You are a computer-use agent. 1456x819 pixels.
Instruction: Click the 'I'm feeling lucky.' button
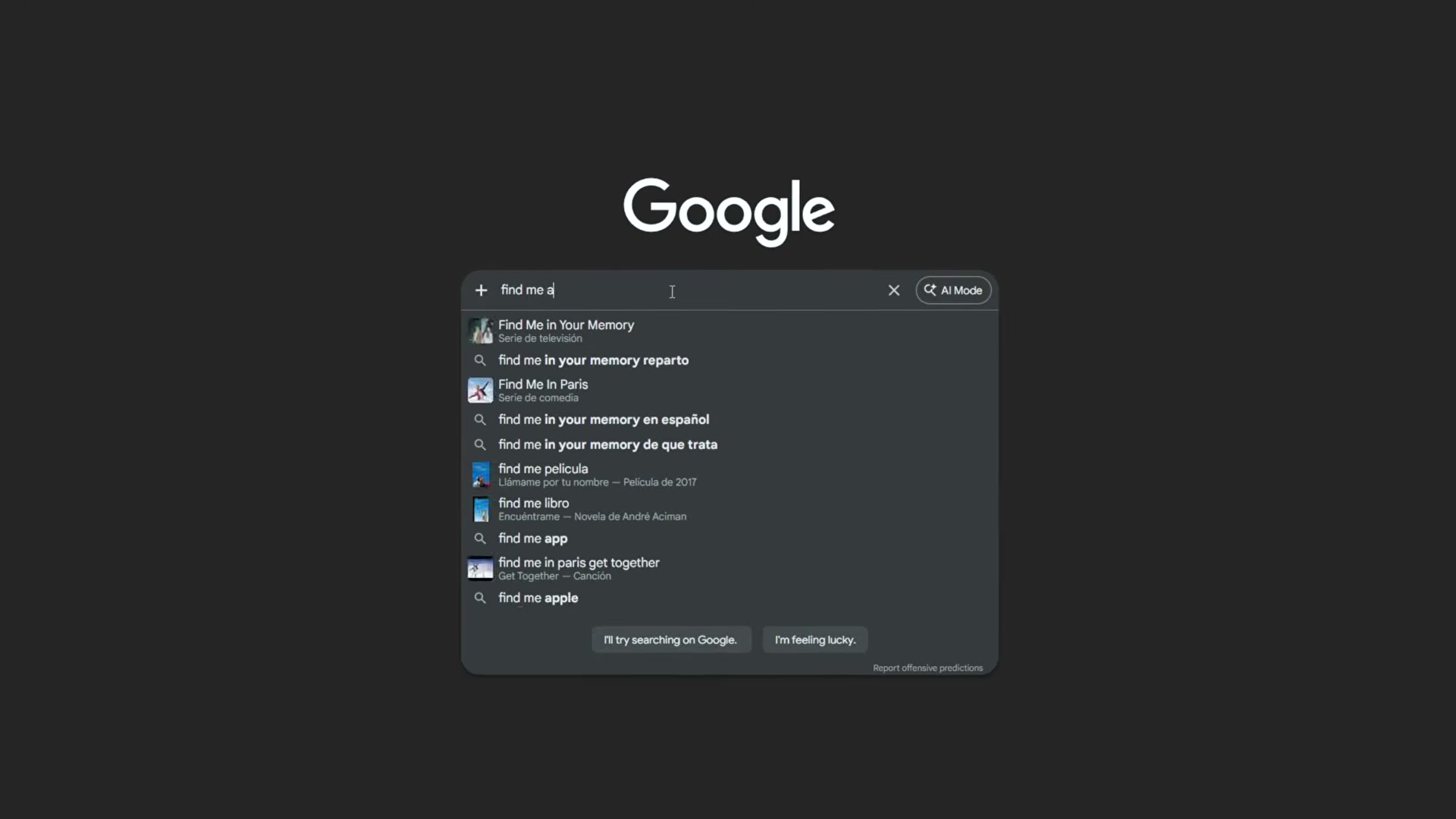coord(815,639)
